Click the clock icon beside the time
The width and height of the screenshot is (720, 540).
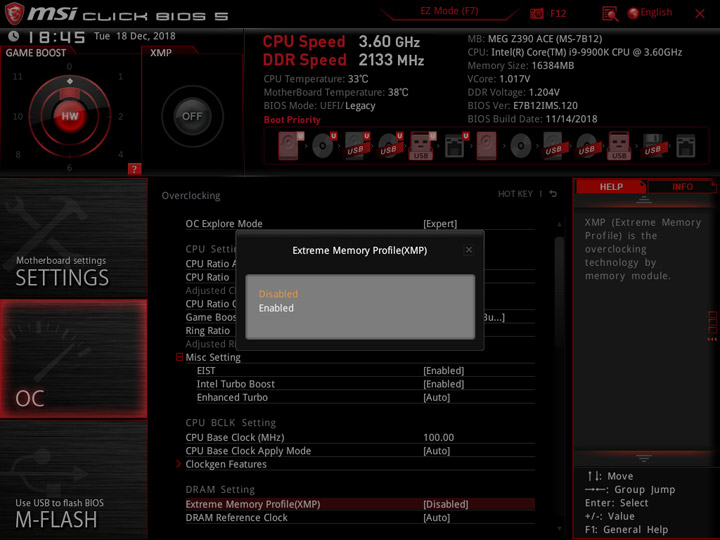point(14,36)
